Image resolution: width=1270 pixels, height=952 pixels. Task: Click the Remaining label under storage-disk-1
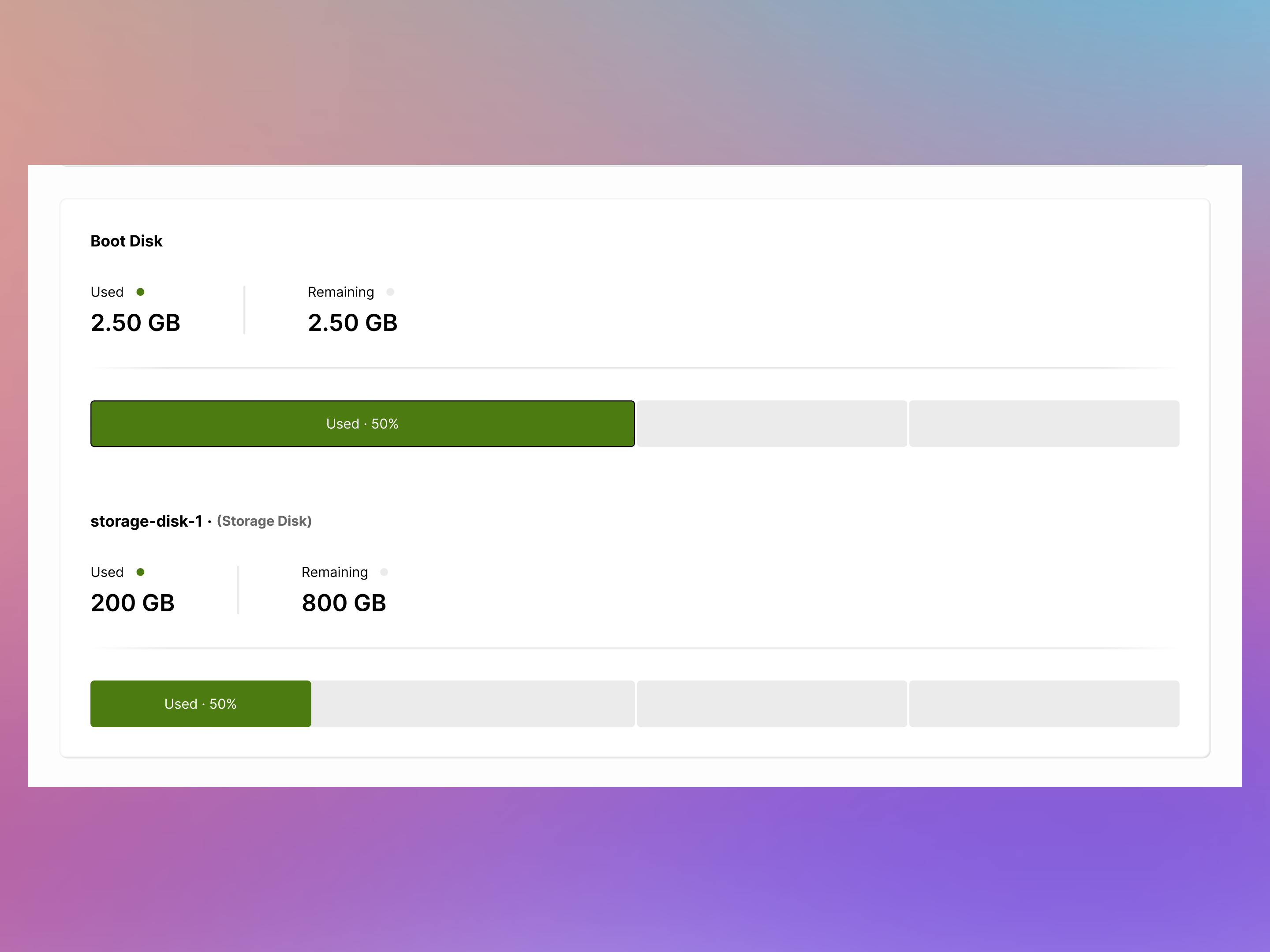coord(335,572)
